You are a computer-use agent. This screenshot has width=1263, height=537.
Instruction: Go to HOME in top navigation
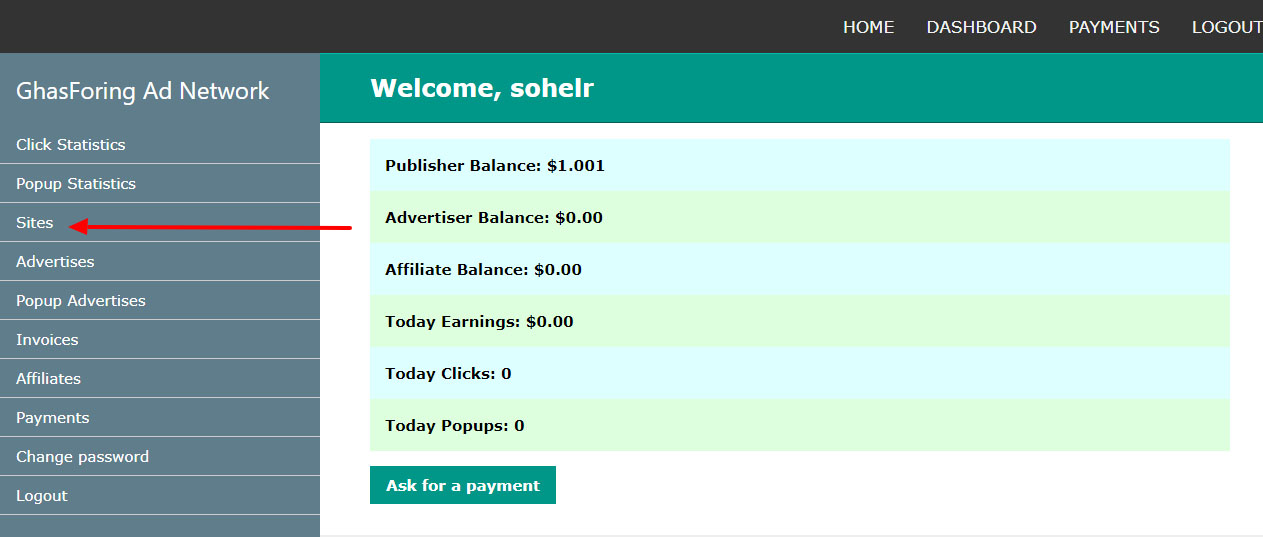[x=868, y=27]
